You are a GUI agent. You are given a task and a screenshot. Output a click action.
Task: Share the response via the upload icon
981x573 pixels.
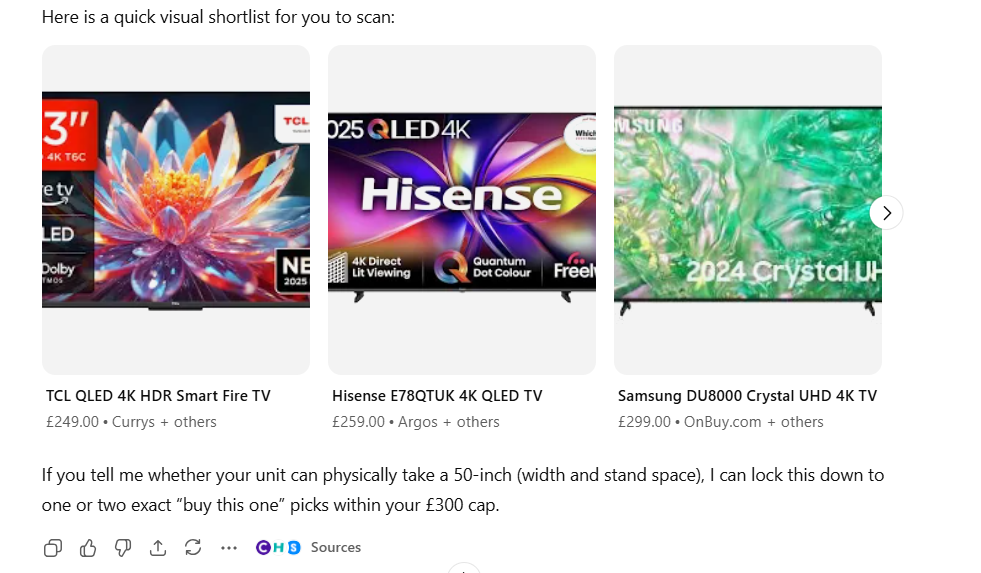(158, 548)
